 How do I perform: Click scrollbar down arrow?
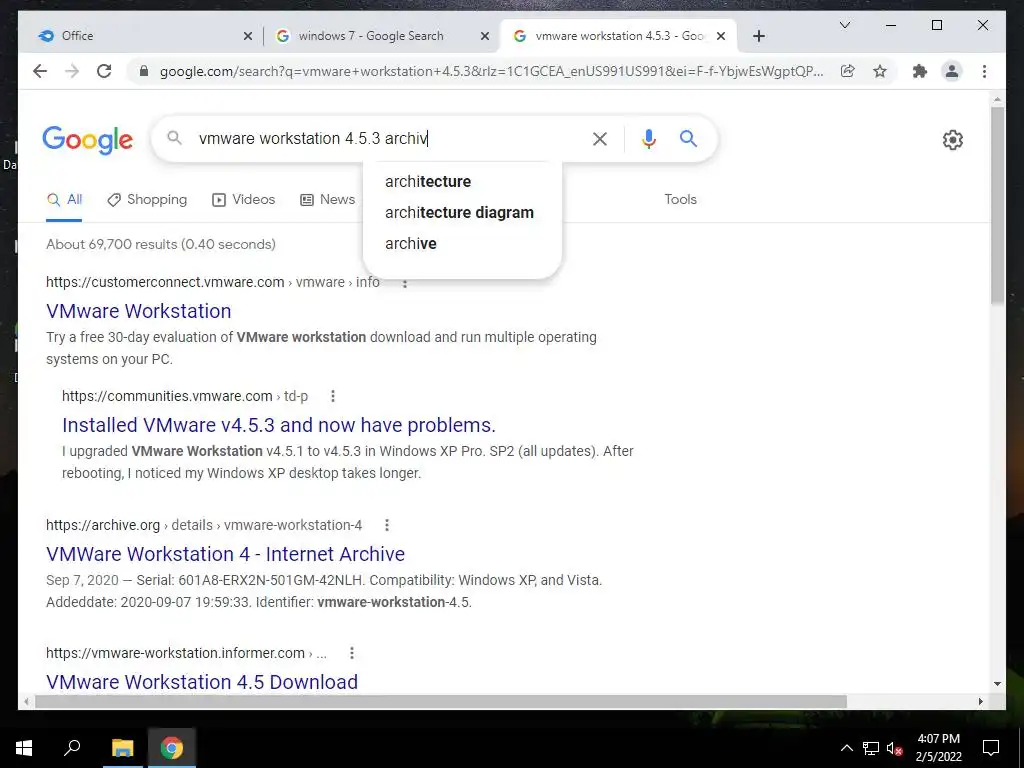point(997,684)
